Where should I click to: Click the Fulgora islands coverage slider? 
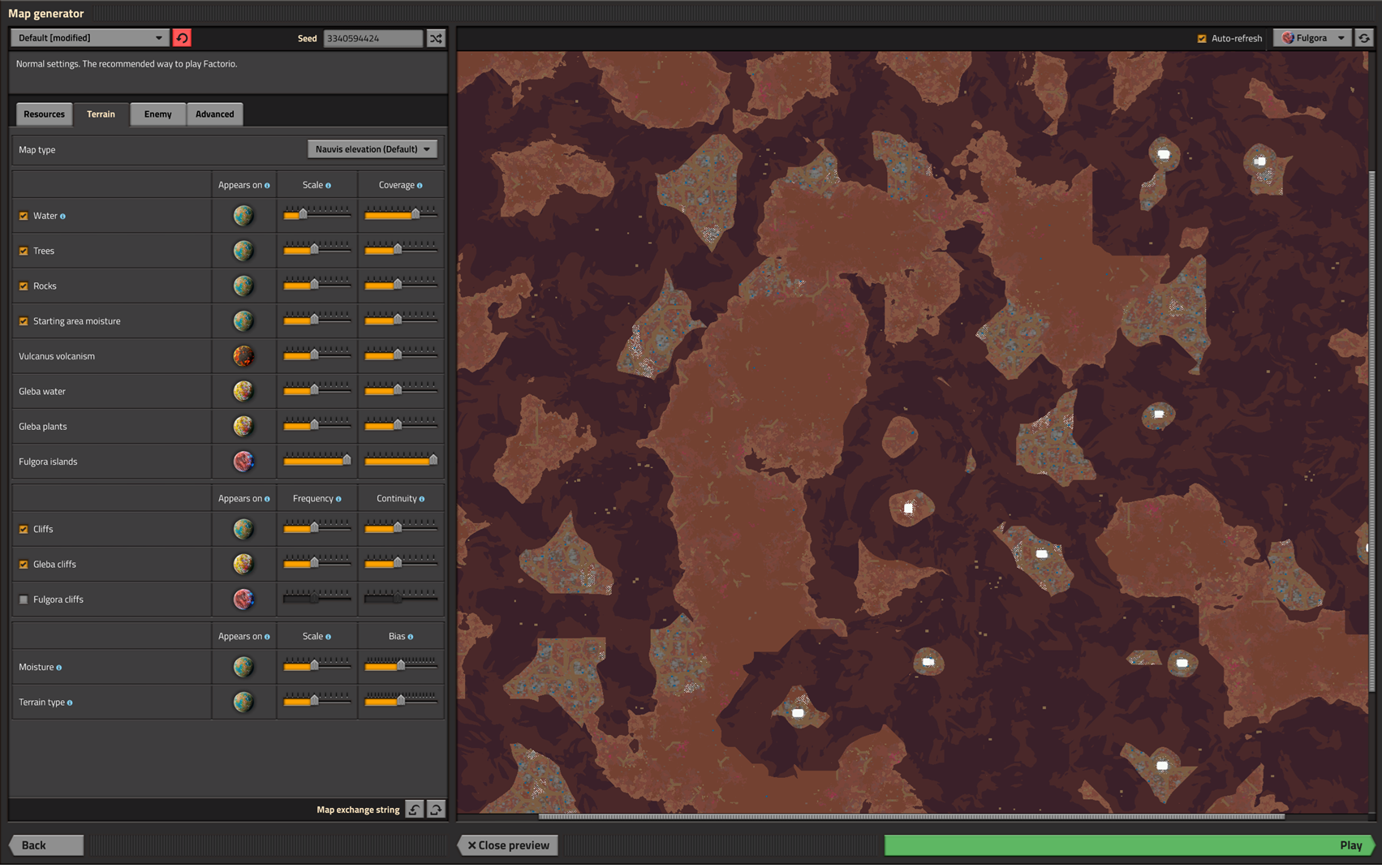pos(401,461)
